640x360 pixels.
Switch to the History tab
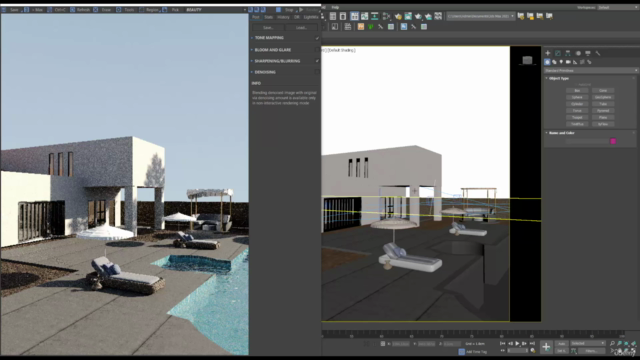pyautogui.click(x=283, y=17)
